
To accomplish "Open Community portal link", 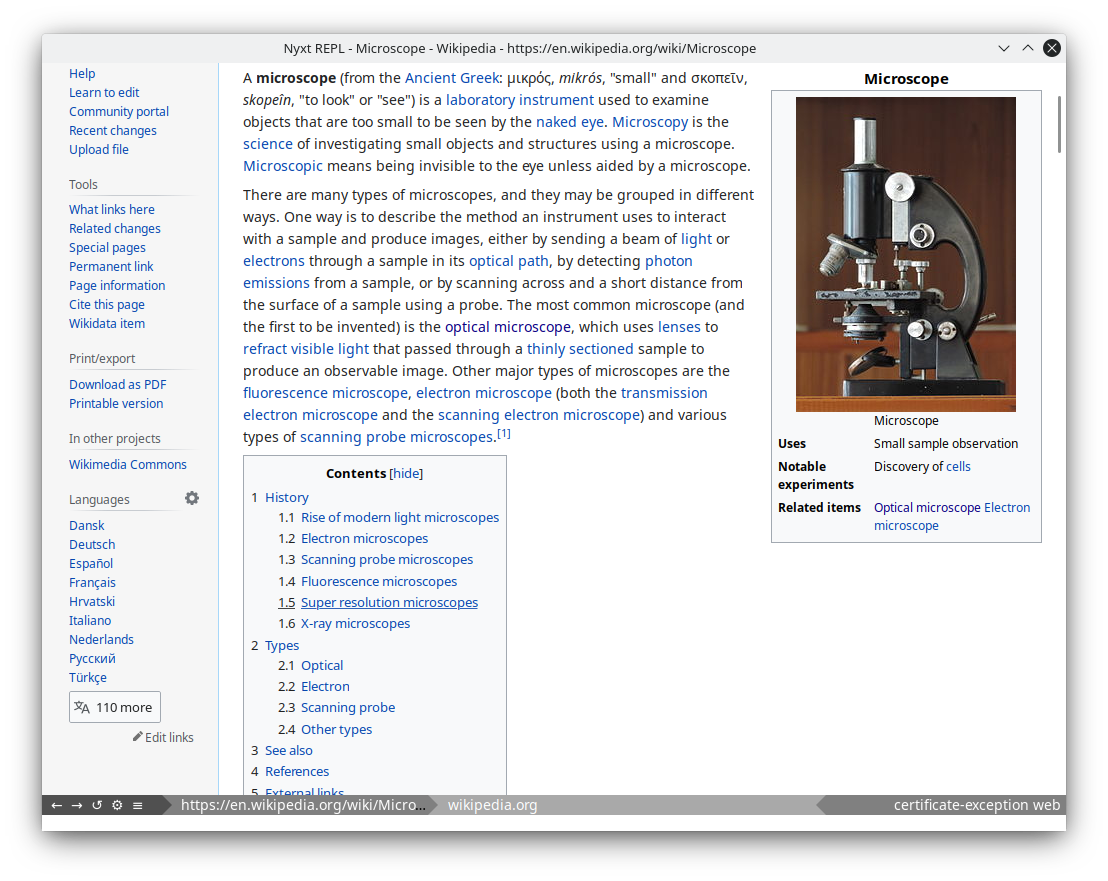I will point(119,112).
